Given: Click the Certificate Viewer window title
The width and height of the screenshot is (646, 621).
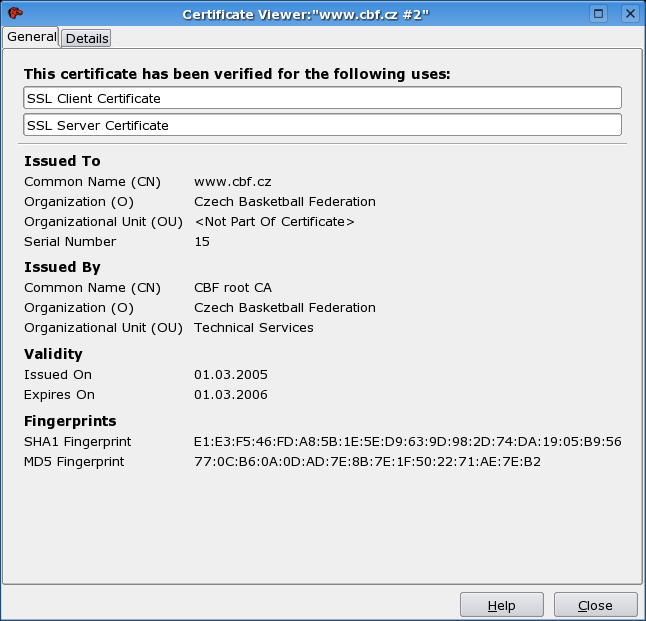Looking at the screenshot, I should [x=306, y=15].
